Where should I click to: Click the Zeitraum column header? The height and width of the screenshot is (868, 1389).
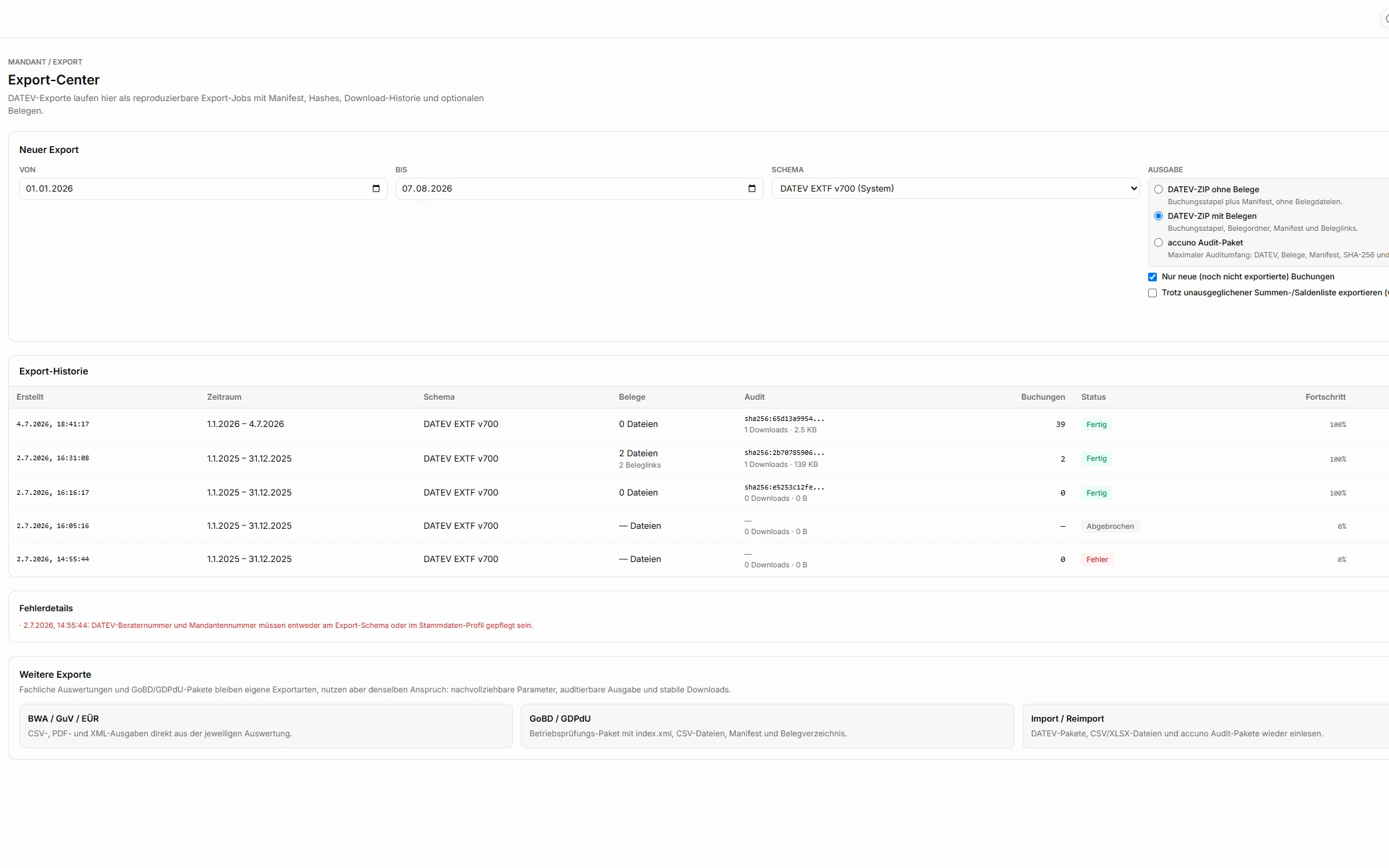click(224, 397)
